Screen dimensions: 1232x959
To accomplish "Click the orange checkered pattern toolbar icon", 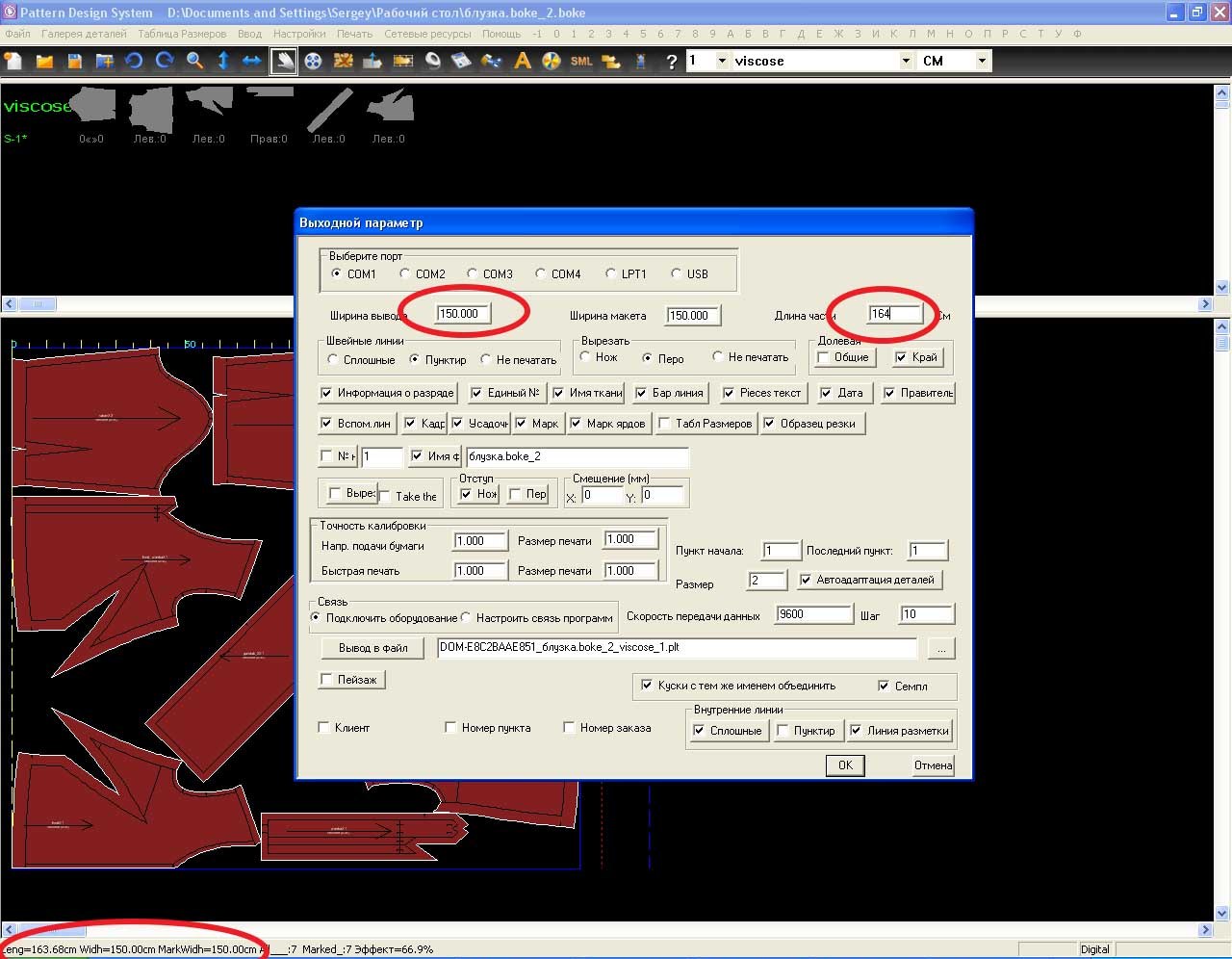I will [344, 61].
